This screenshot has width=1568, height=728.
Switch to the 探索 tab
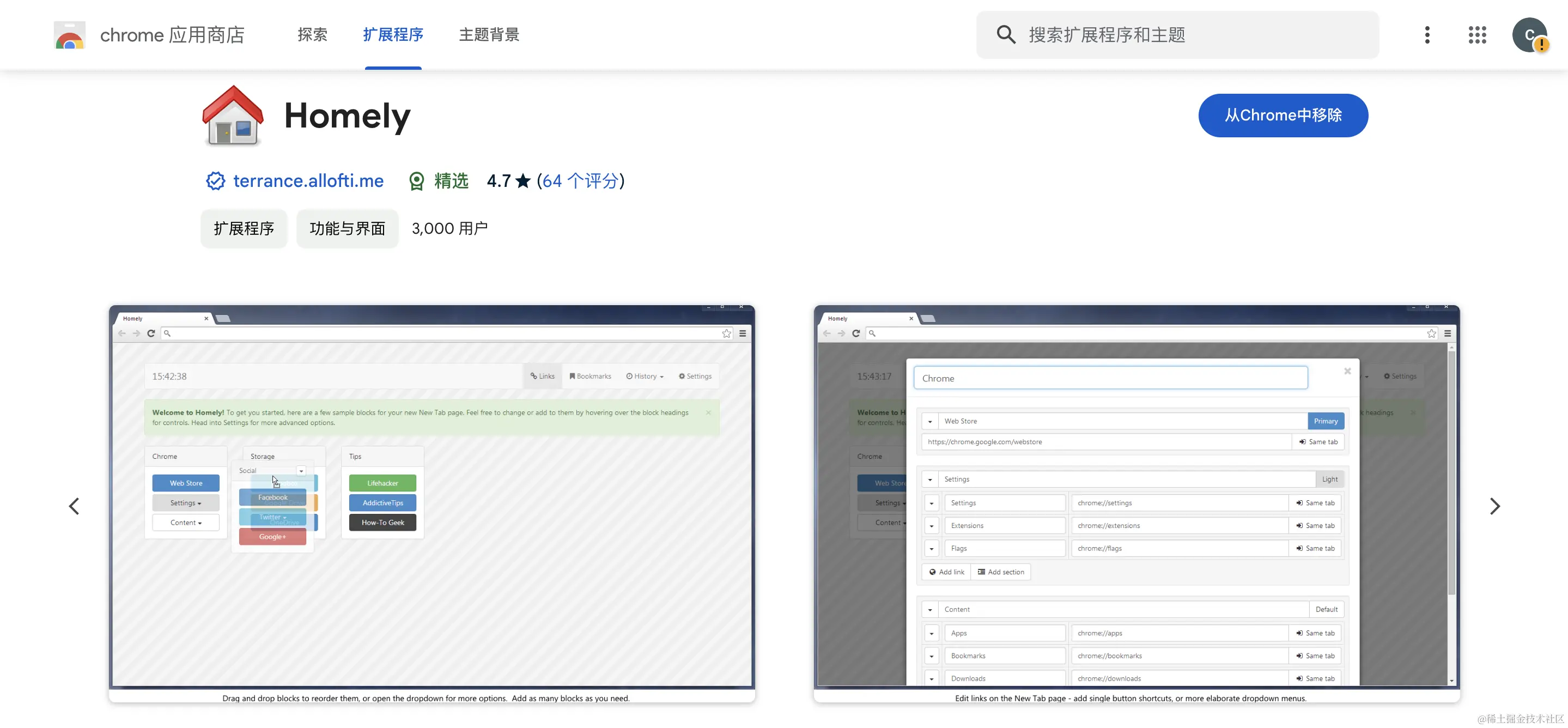(312, 35)
